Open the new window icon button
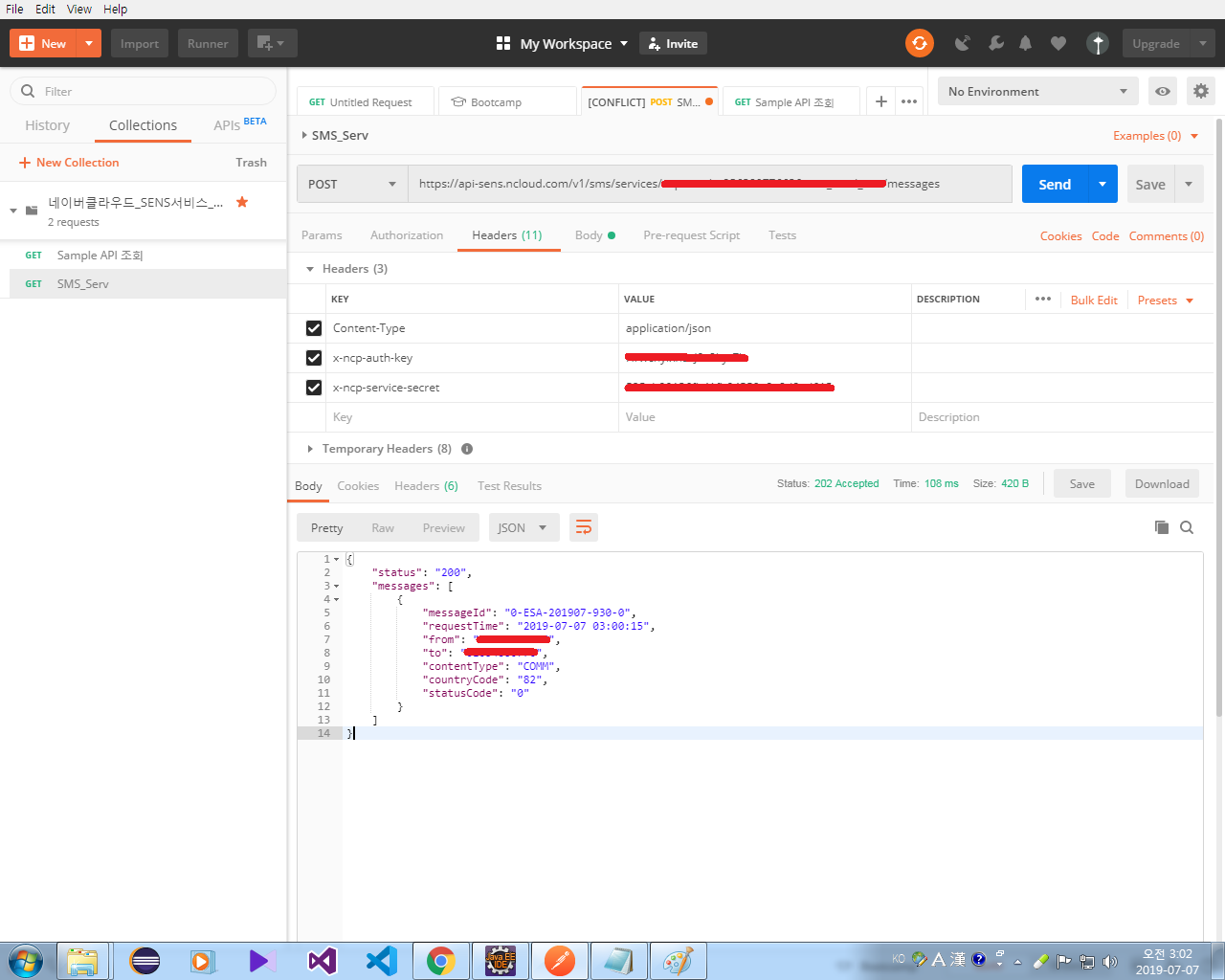1225x980 pixels. pos(272,43)
